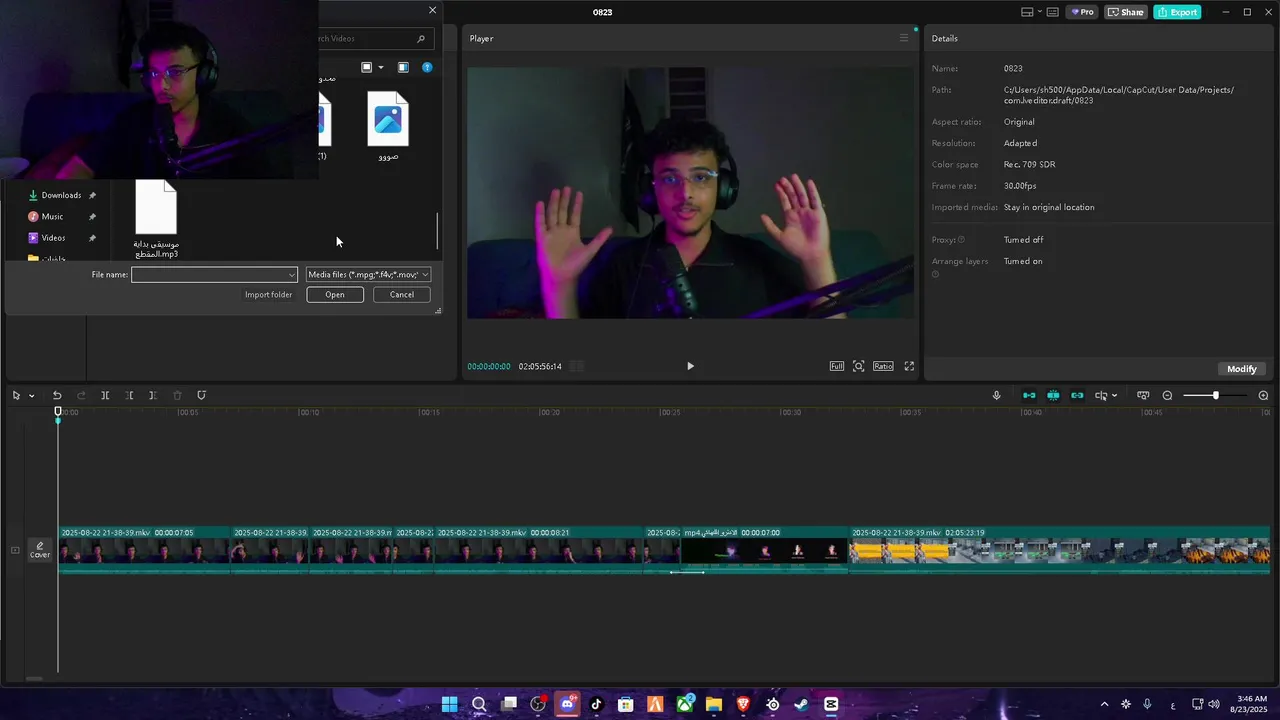The image size is (1280, 720).
Task: Play the video in Player
Action: 690,366
